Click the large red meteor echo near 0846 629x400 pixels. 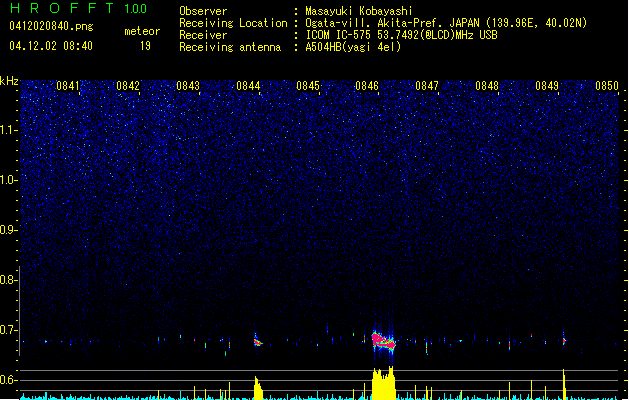(x=383, y=341)
